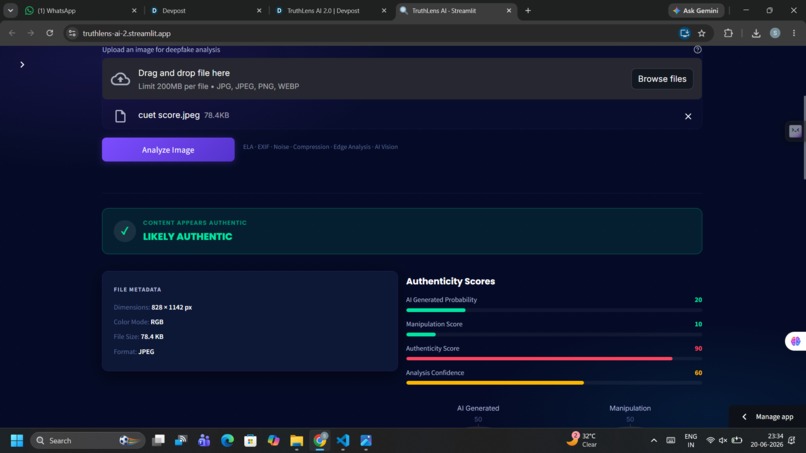Open the browser extensions menu

click(x=728, y=33)
